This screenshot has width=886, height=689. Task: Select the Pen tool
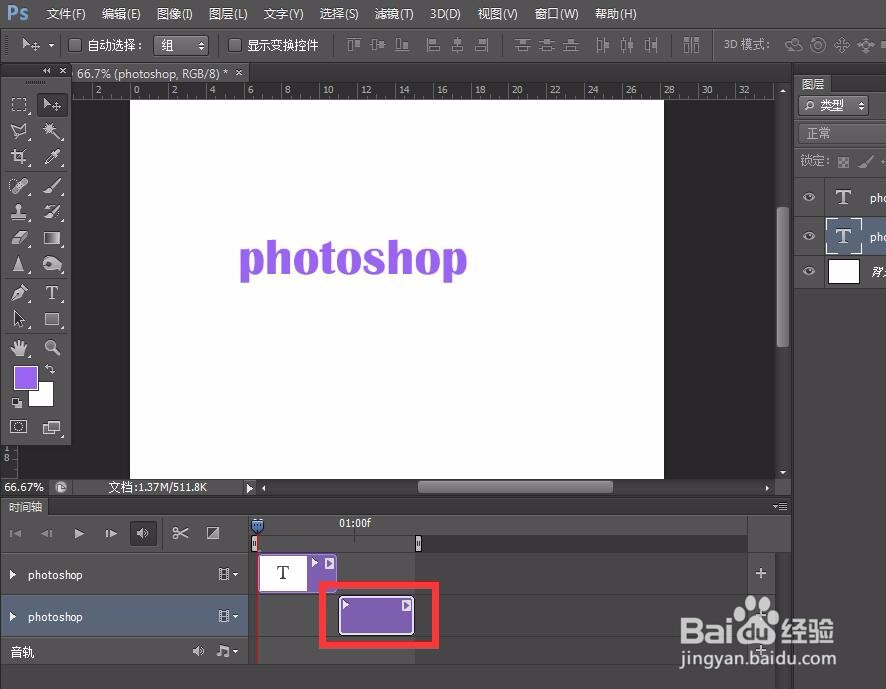tap(19, 293)
